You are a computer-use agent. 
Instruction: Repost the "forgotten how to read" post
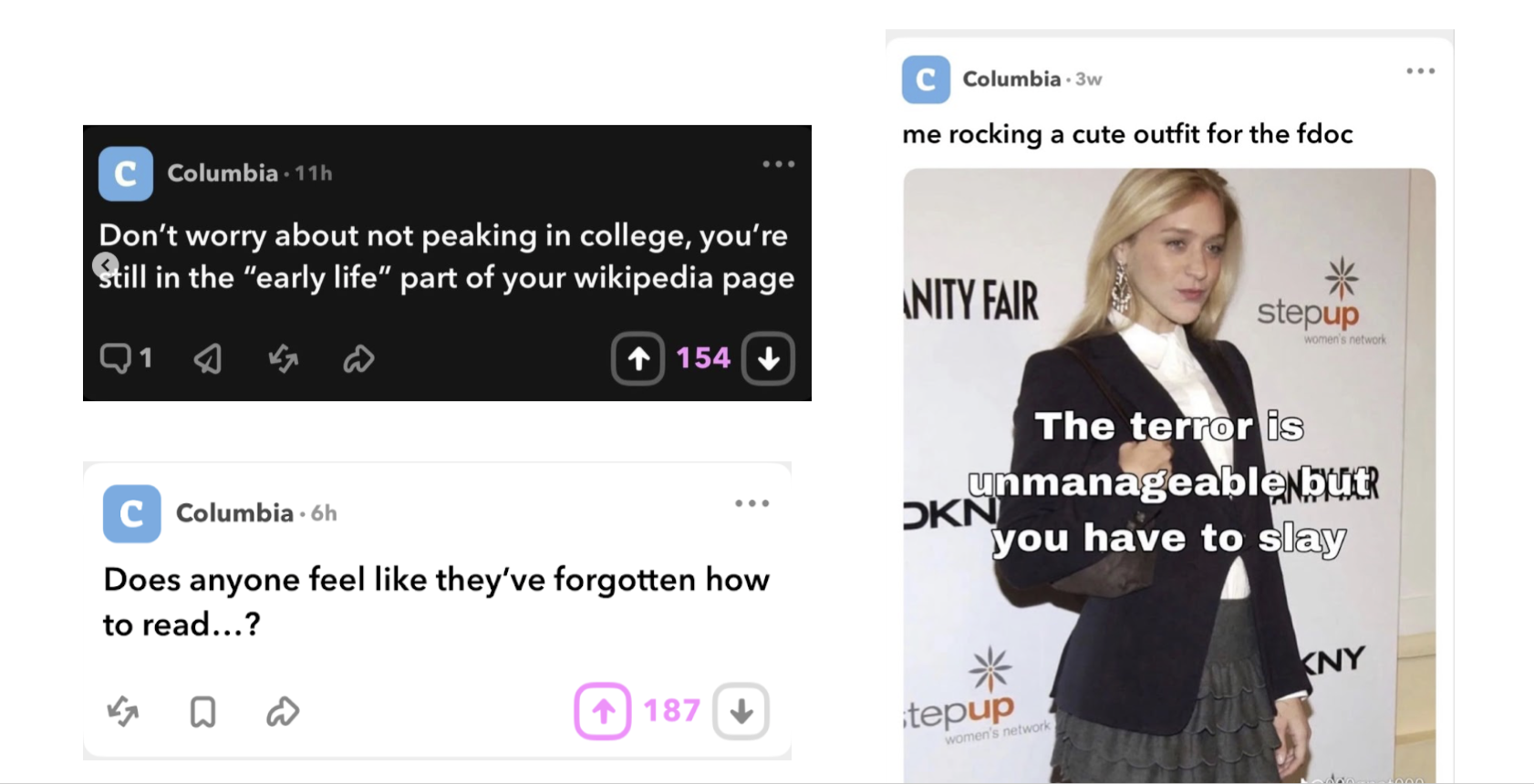point(123,711)
